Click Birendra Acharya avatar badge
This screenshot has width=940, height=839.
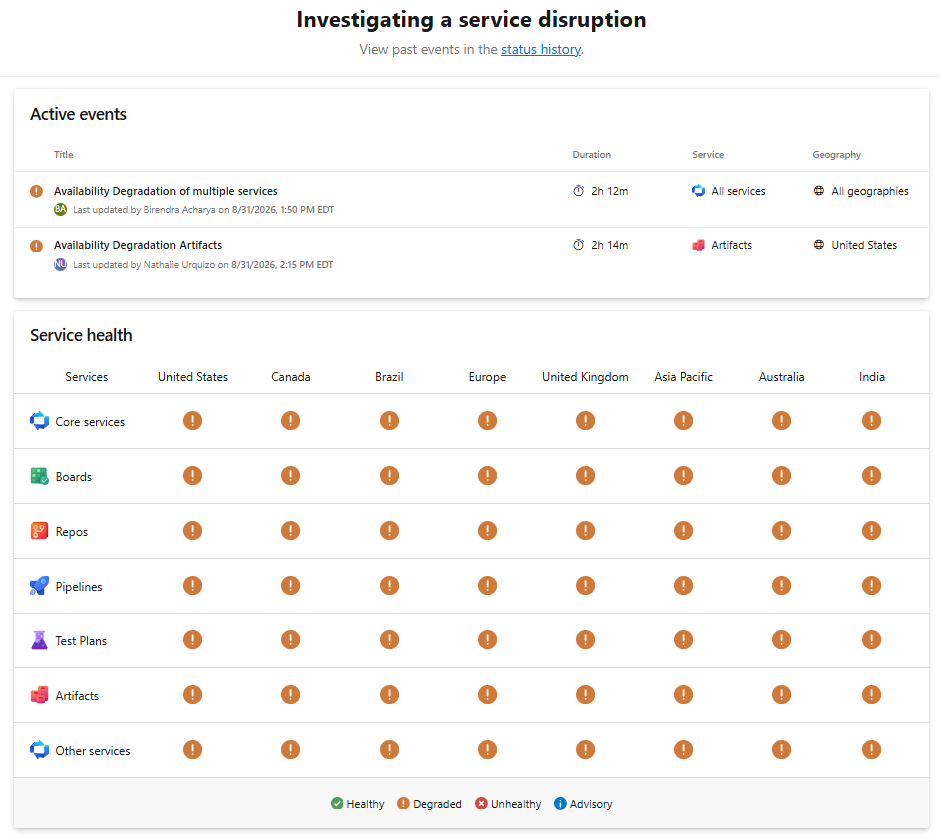click(x=61, y=209)
